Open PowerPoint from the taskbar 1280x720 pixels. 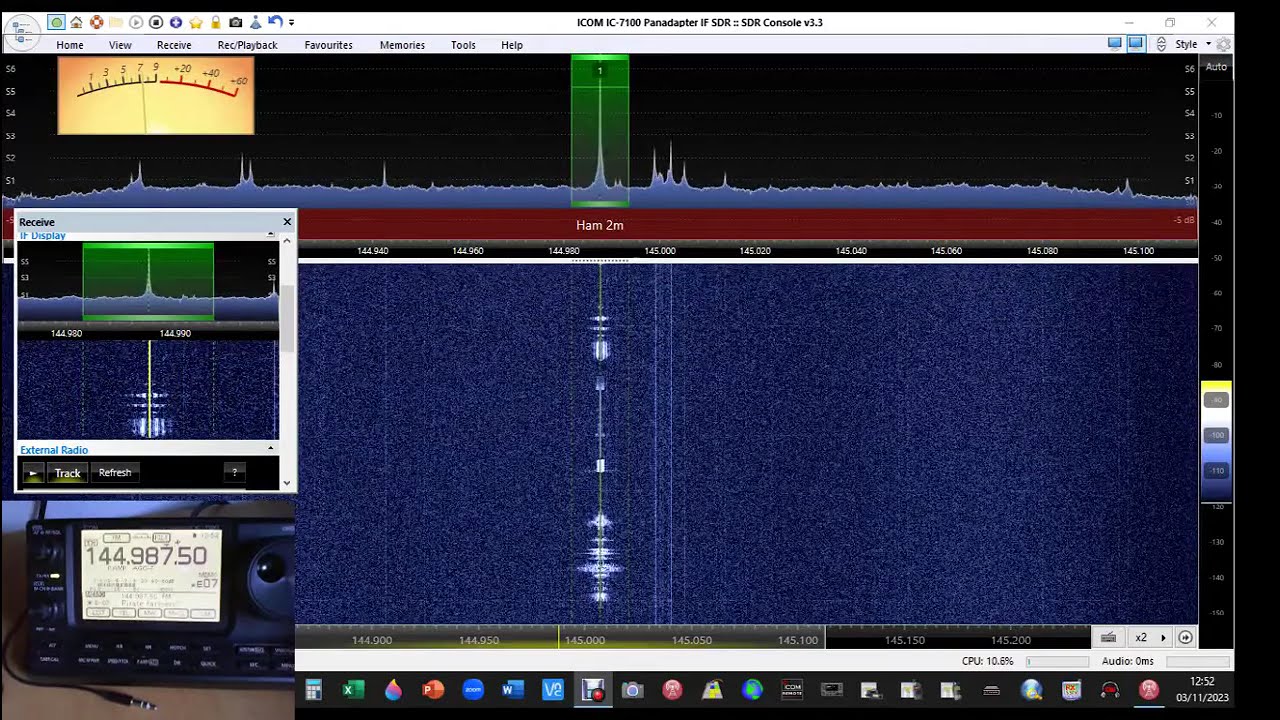pyautogui.click(x=433, y=689)
